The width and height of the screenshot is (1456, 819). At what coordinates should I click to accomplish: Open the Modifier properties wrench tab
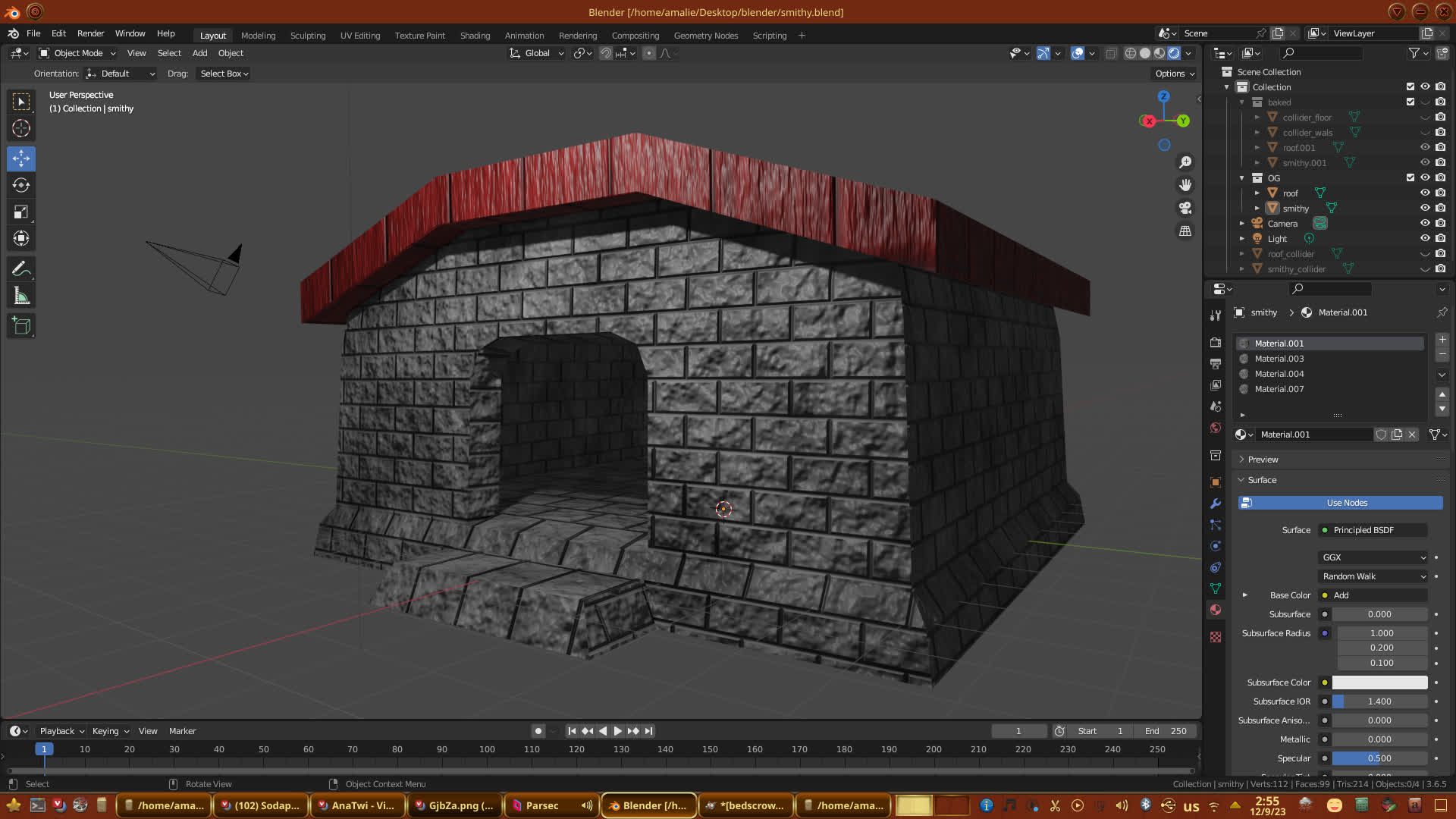click(1216, 504)
